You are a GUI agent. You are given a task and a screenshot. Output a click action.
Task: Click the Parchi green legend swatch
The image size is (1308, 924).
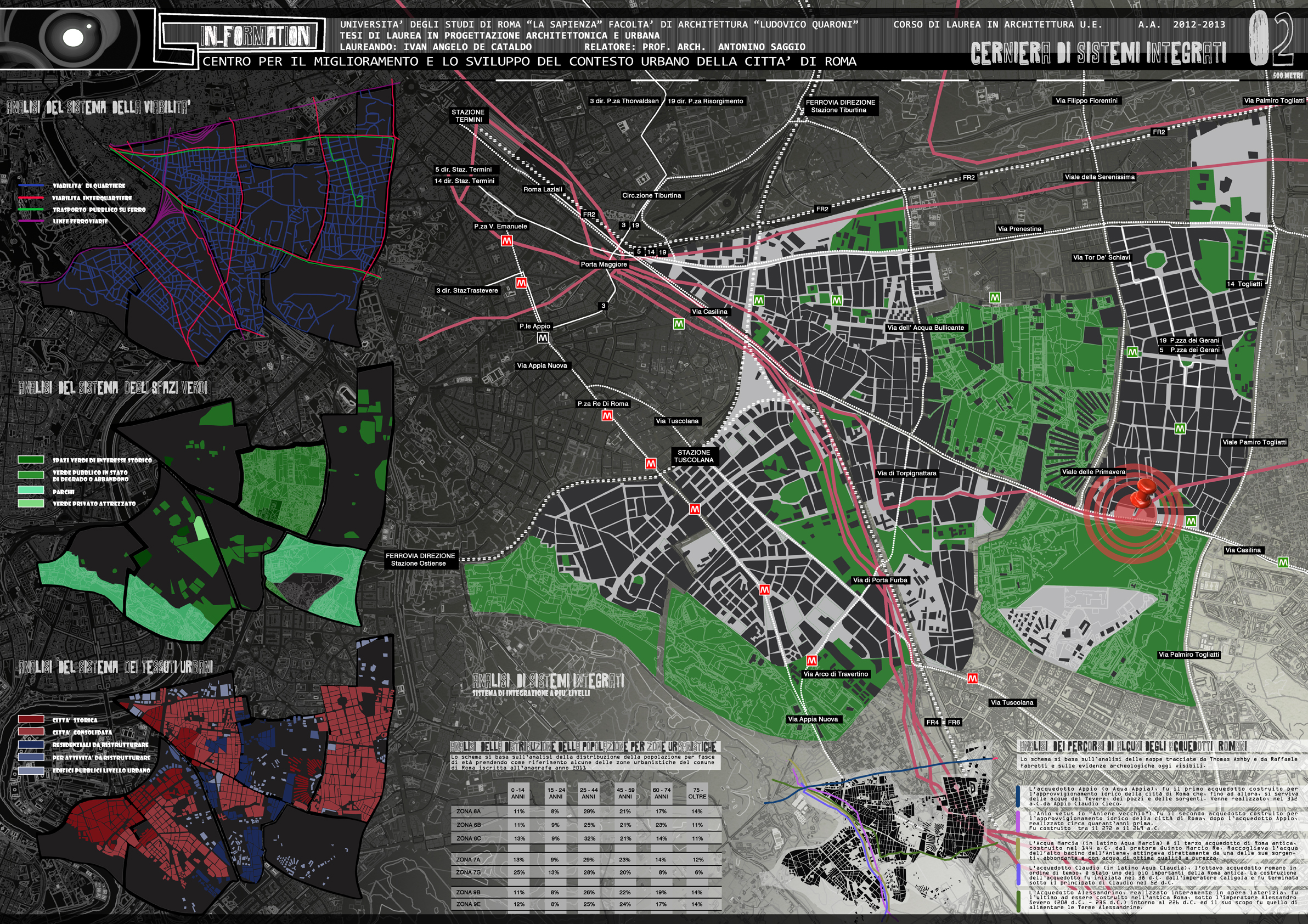coord(31,490)
